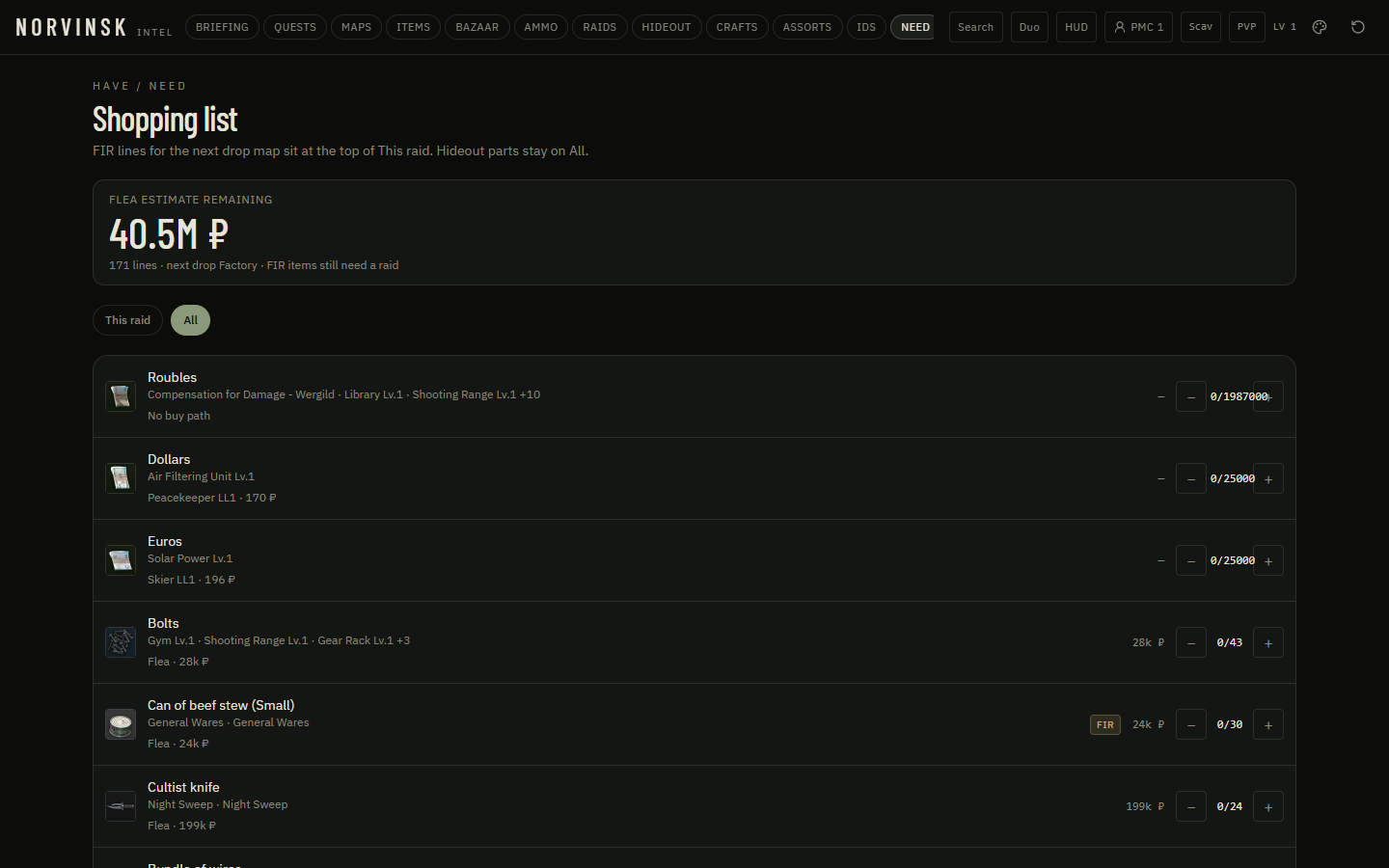Increase the Euros count
The width and height of the screenshot is (1389, 868).
(x=1268, y=560)
